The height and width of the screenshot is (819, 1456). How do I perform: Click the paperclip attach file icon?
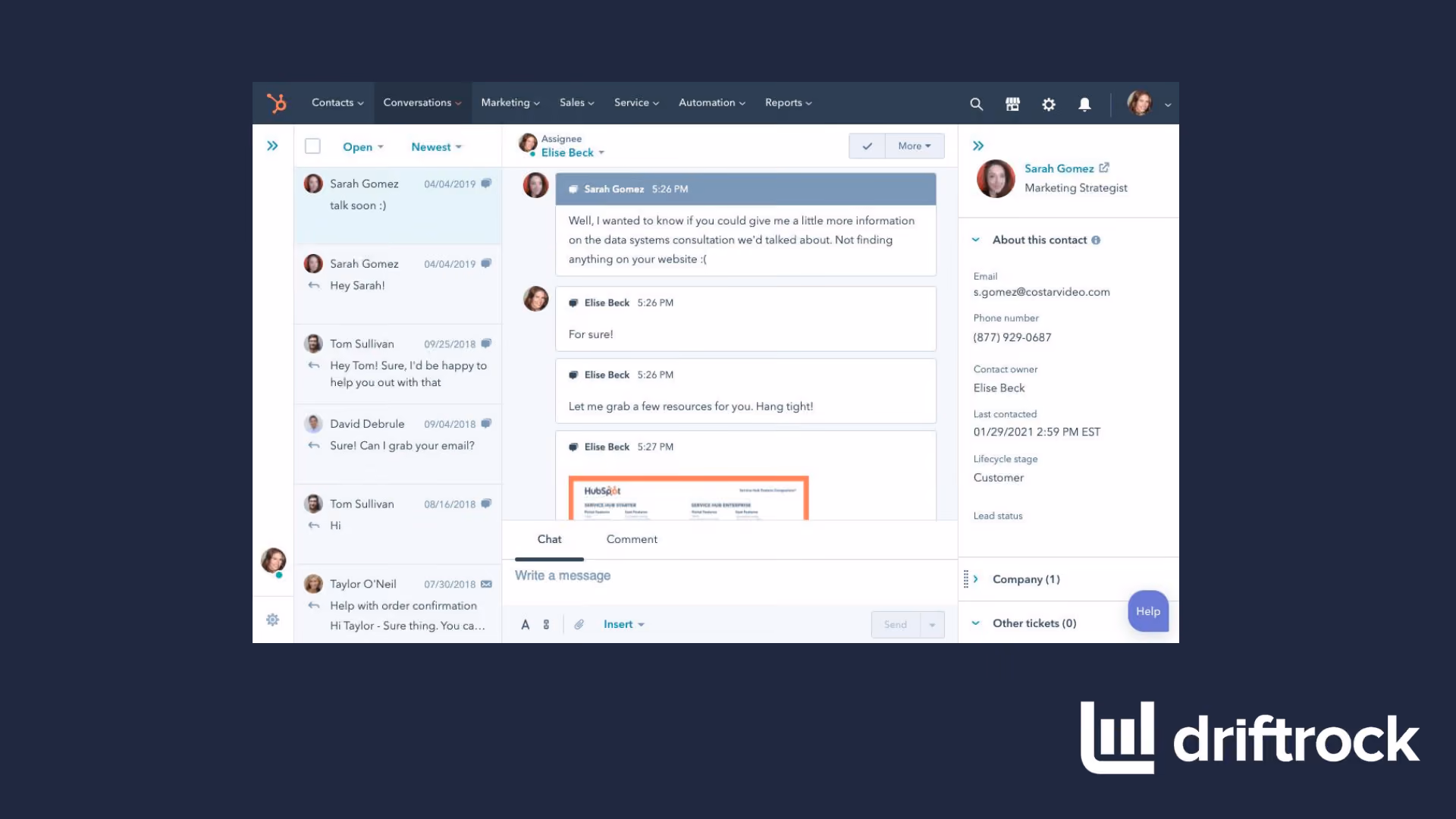click(579, 624)
